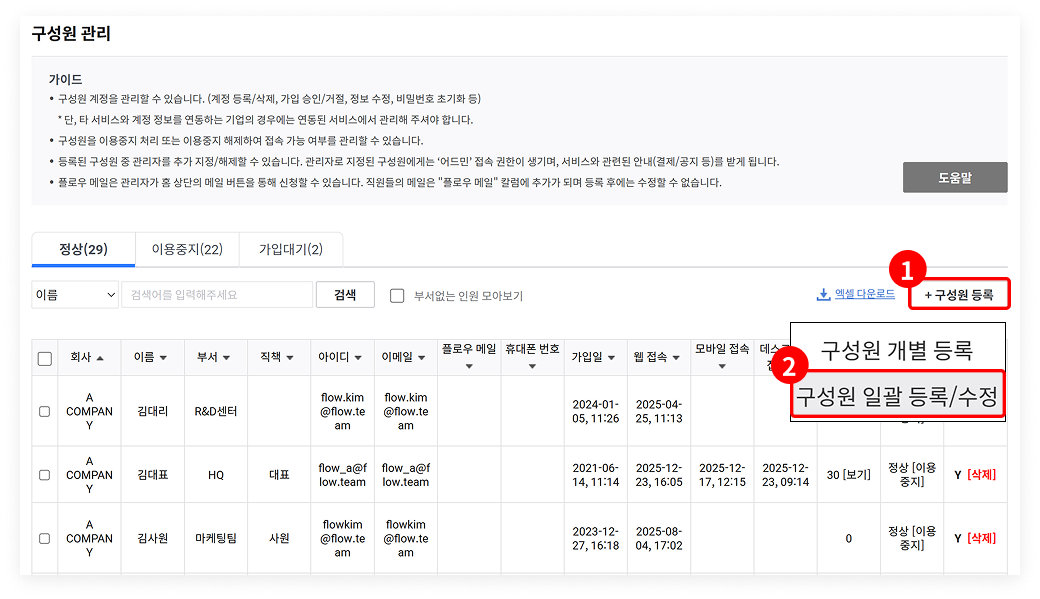Click the search keyword input field

(217, 295)
